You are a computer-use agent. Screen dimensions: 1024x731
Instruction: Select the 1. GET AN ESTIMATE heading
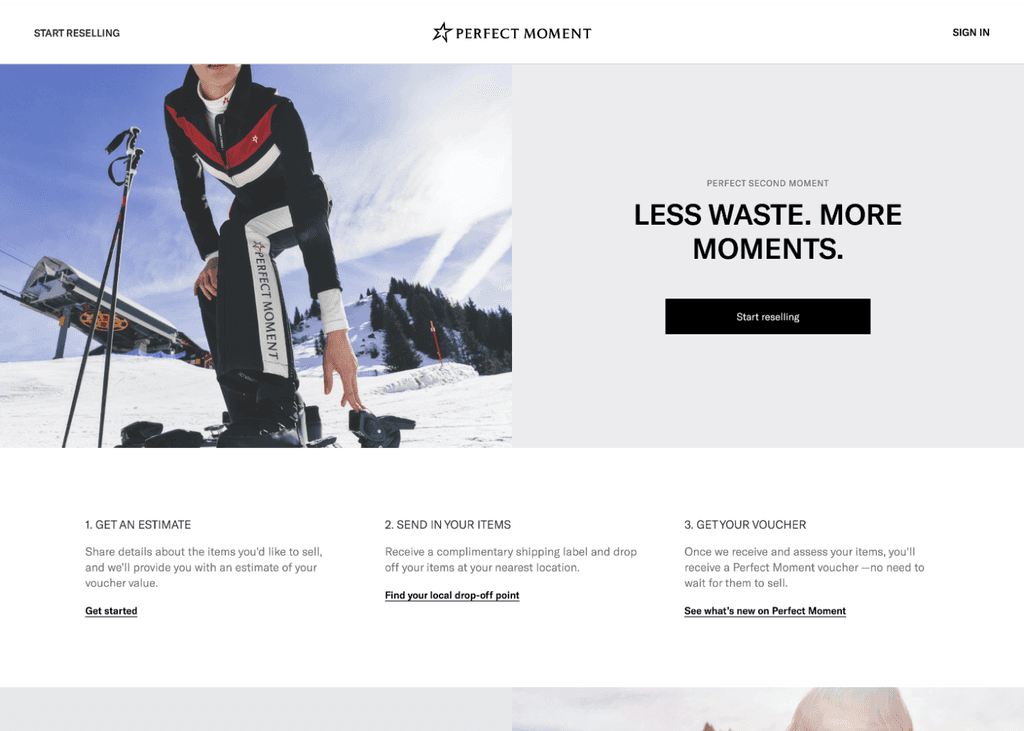coord(138,525)
